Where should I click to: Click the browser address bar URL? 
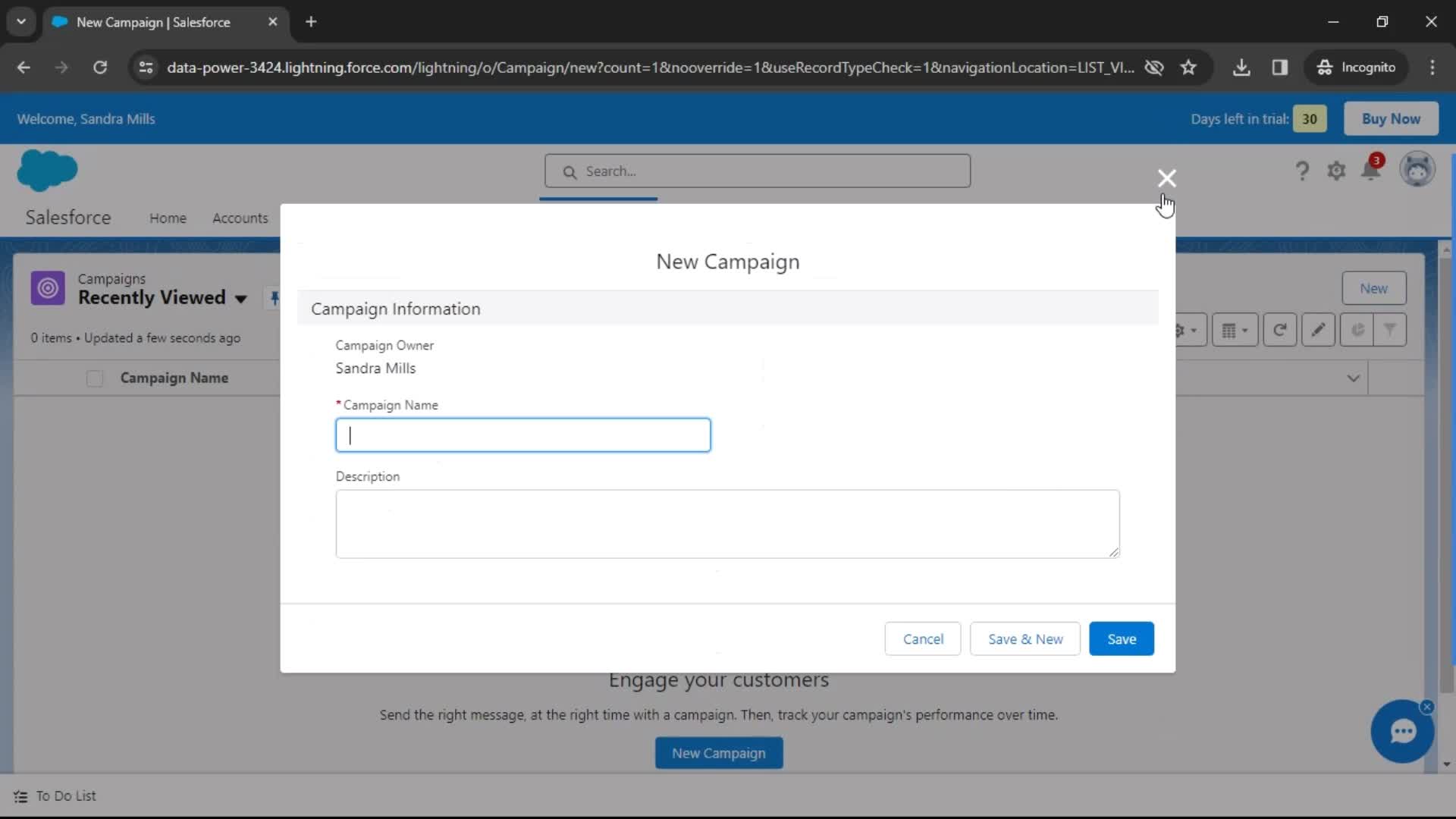650,67
